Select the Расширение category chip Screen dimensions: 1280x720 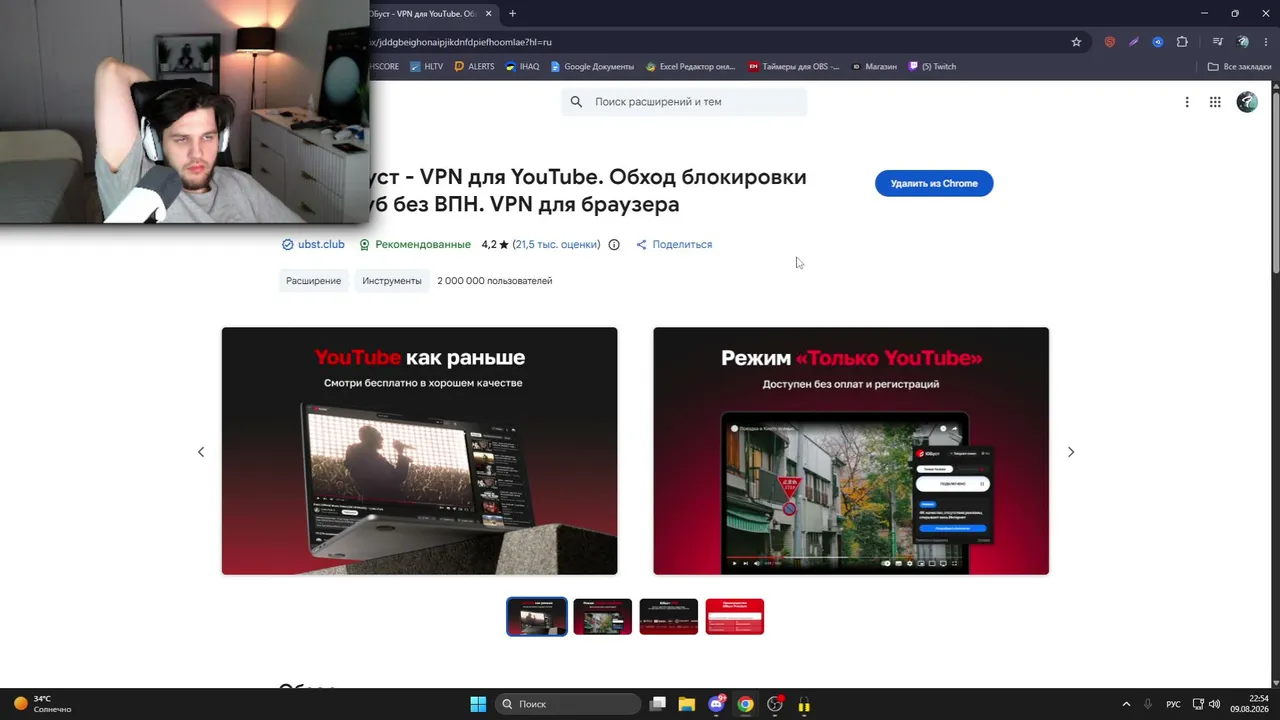(313, 281)
